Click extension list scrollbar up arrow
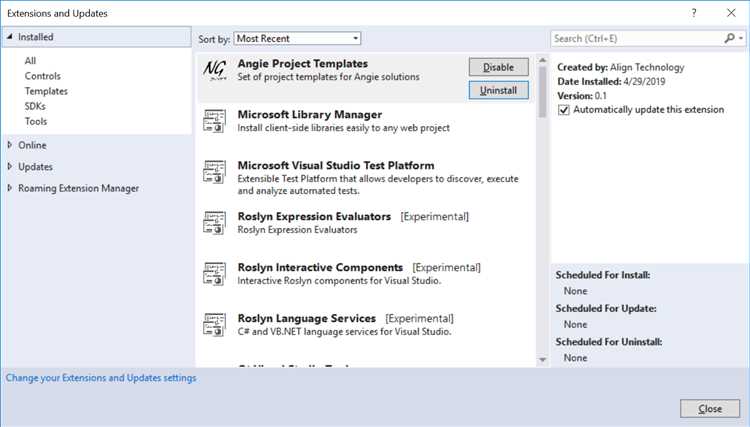This screenshot has width=750, height=427. pos(542,60)
